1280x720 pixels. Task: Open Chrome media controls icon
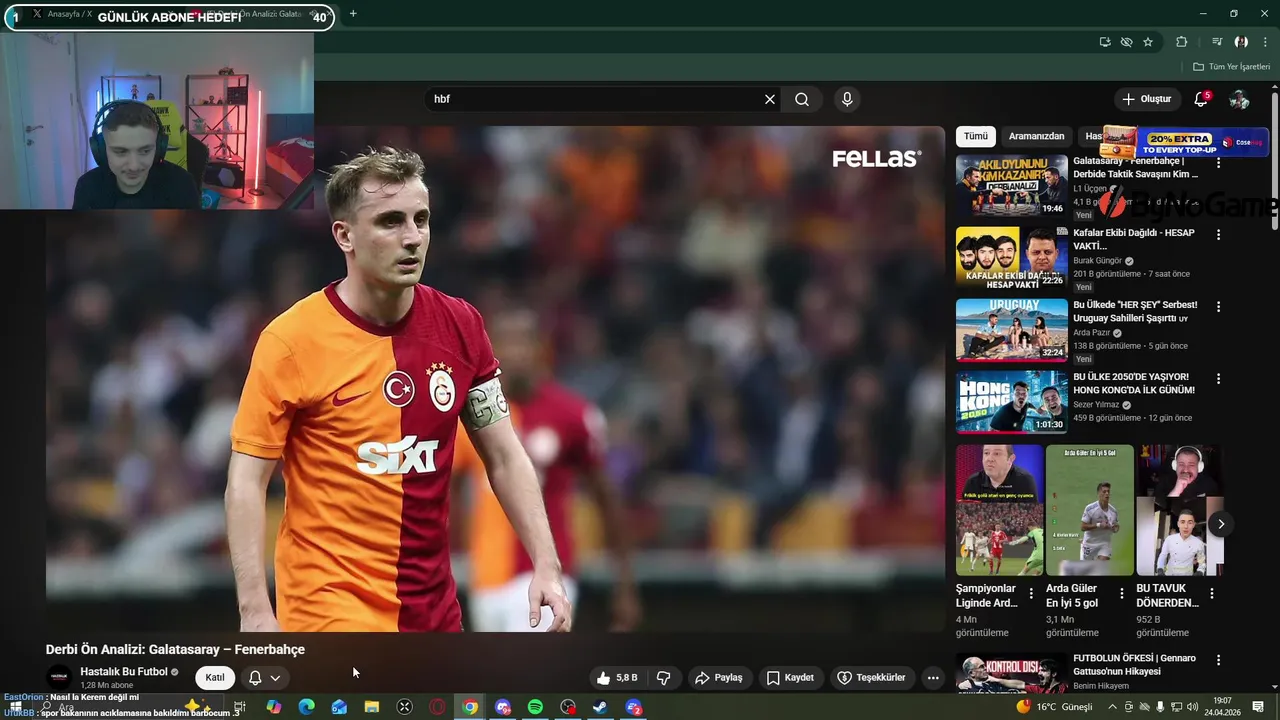pyautogui.click(x=1217, y=42)
